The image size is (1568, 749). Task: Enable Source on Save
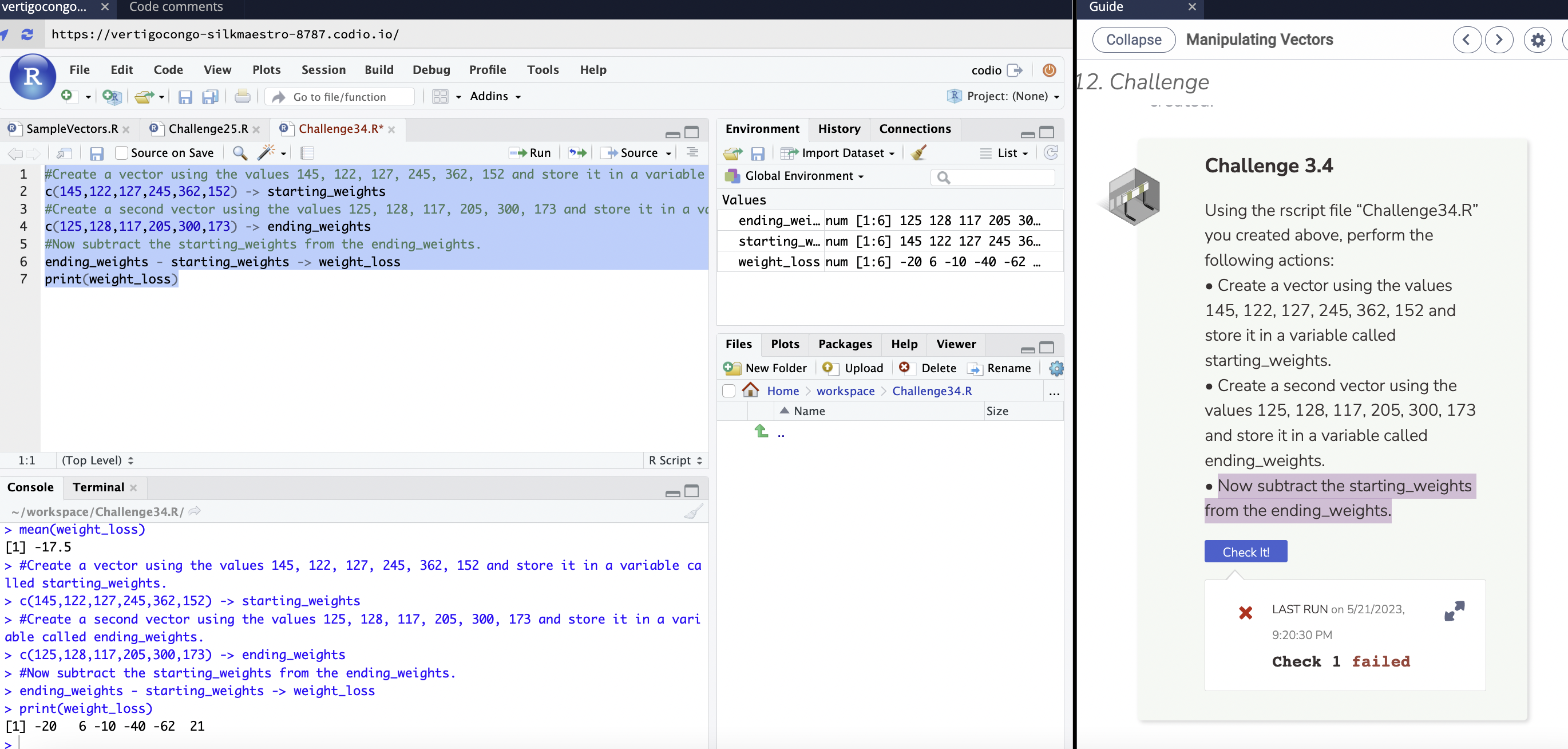coord(122,153)
